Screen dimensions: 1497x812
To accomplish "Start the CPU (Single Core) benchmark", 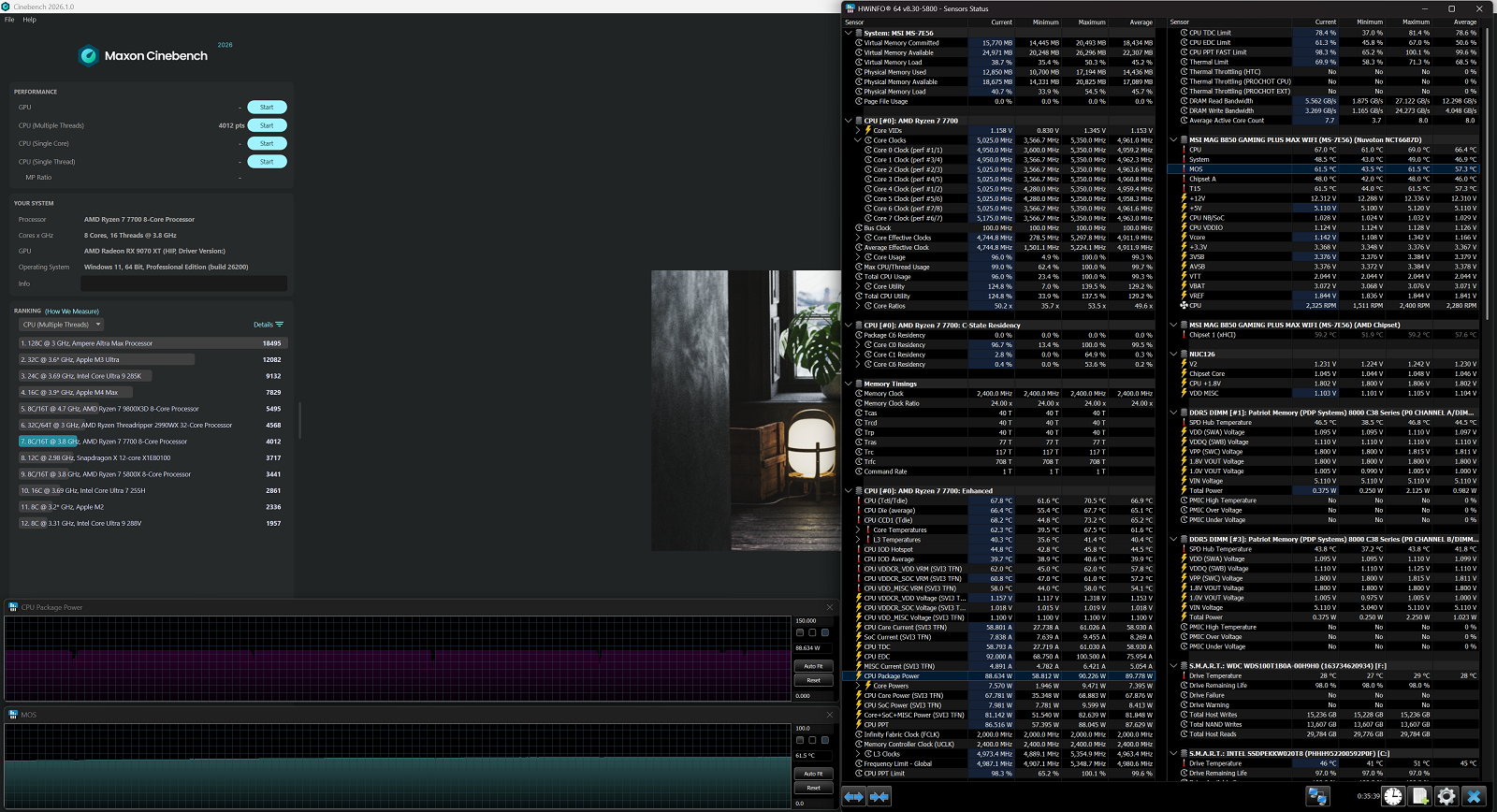I will point(267,144).
